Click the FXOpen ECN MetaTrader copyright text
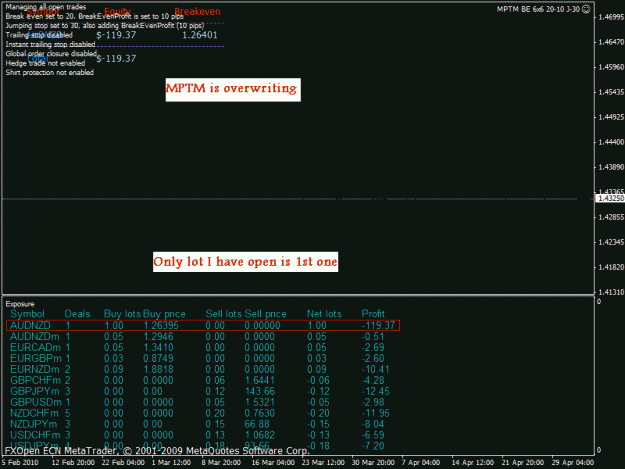Viewport: 625px width, 469px height. pyautogui.click(x=157, y=451)
